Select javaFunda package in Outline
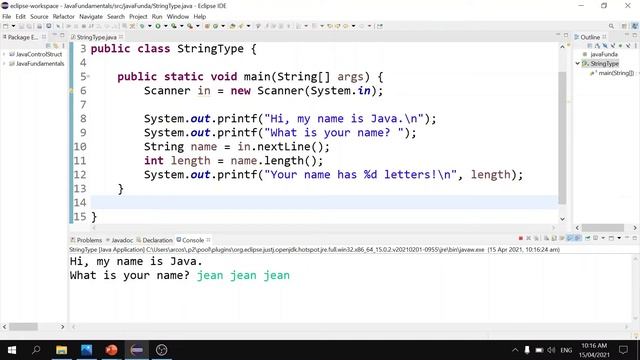640x360 pixels. click(604, 54)
